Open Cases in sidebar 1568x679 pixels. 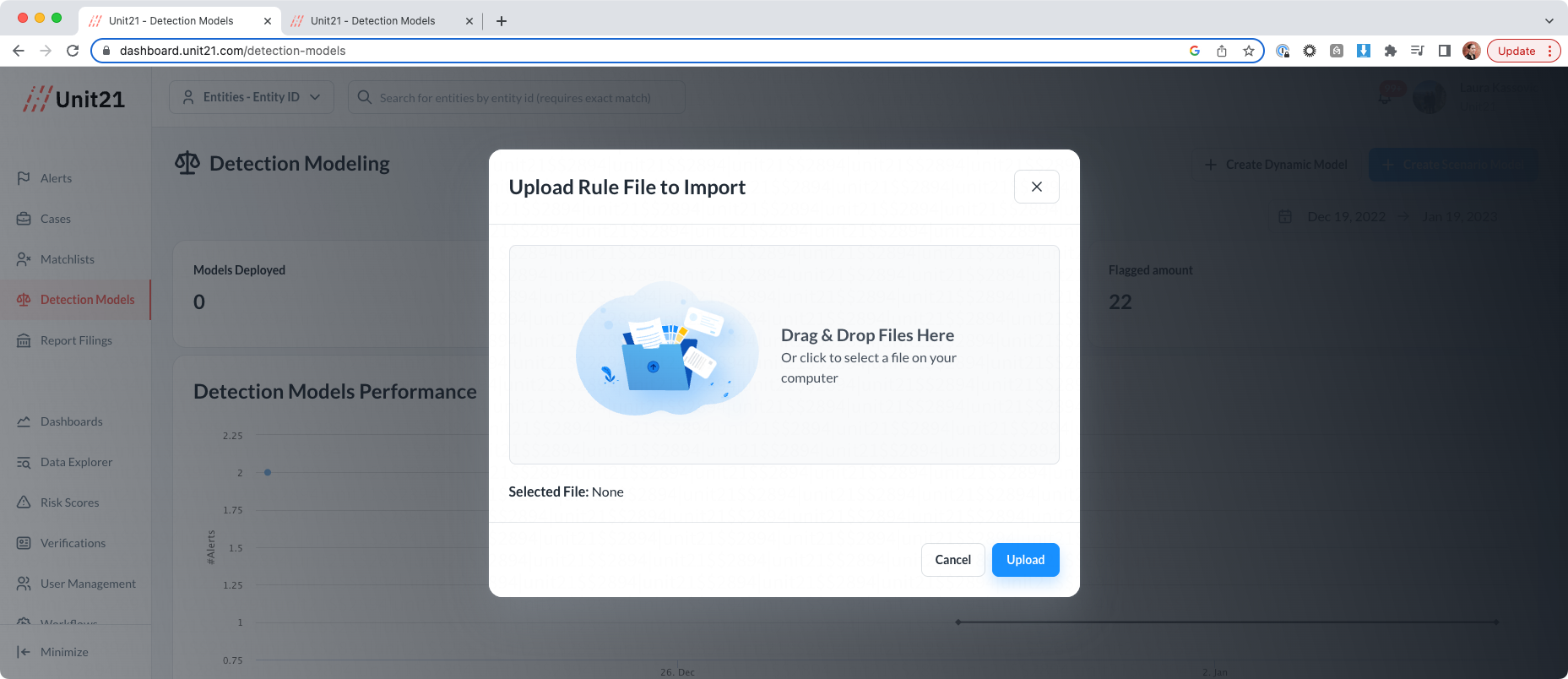pos(56,219)
